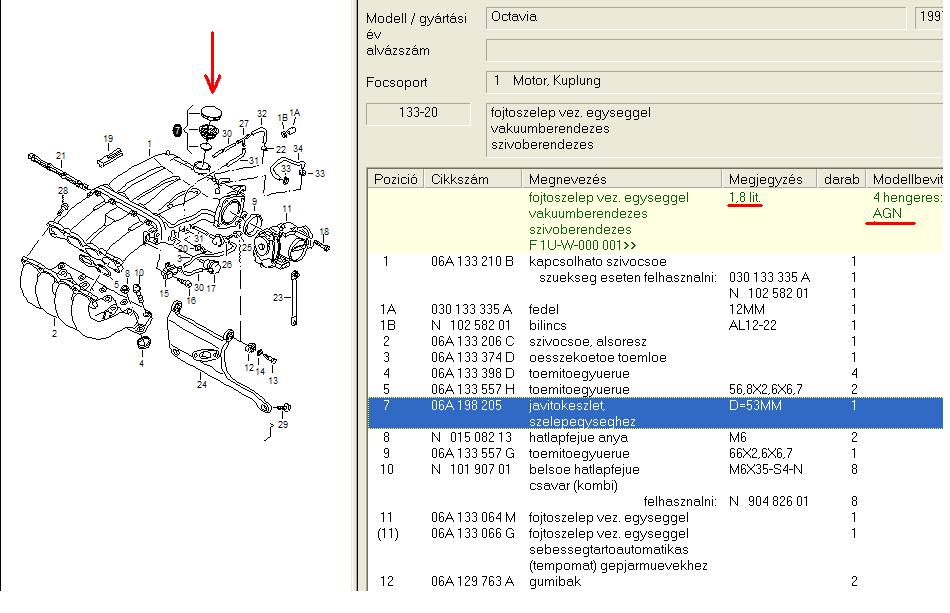Click callout number 29 in the diagram
The width and height of the screenshot is (950, 613).
[x=283, y=425]
